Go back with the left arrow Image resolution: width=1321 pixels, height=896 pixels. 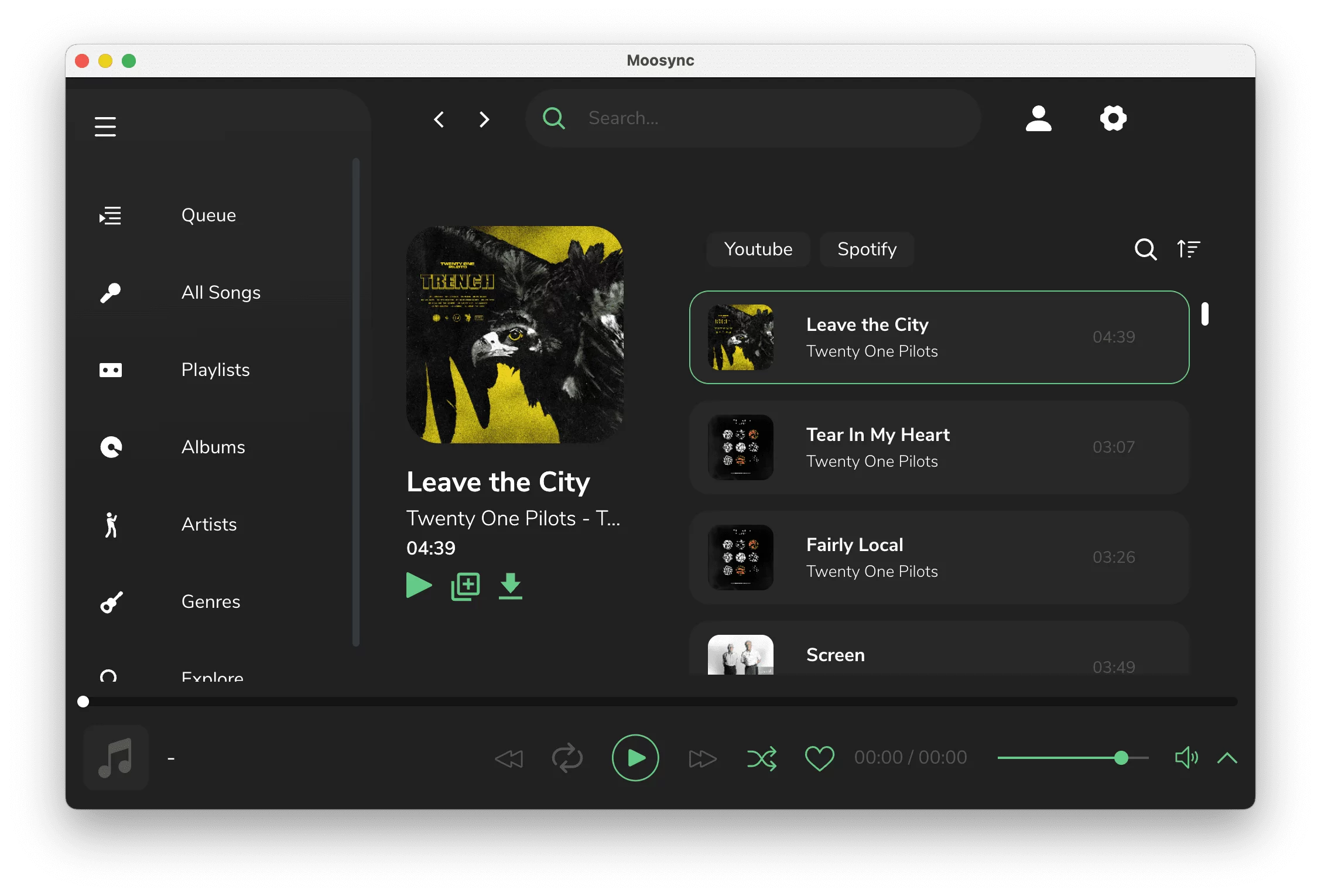439,119
